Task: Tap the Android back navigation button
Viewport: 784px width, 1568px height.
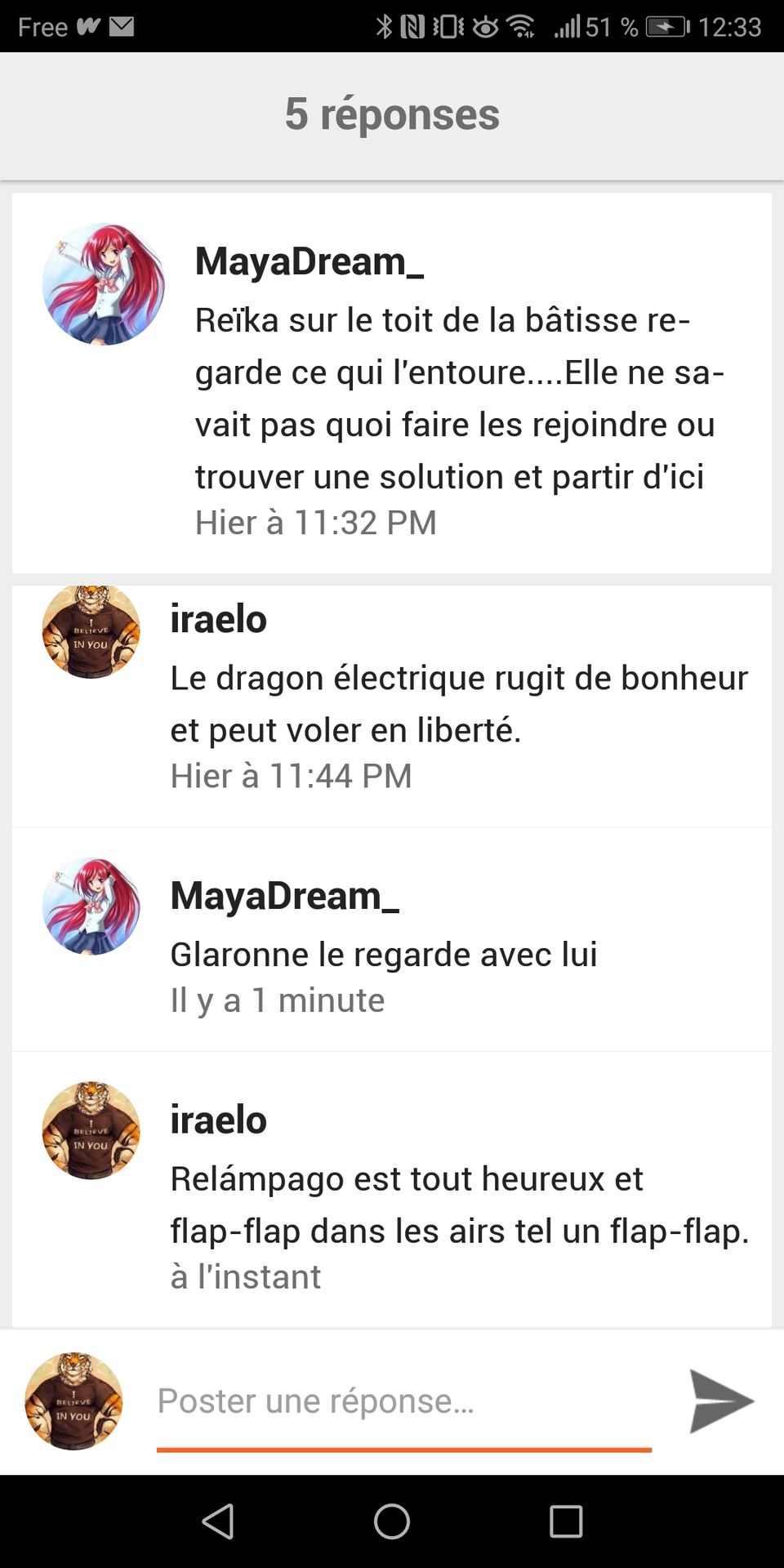Action: (218, 1521)
